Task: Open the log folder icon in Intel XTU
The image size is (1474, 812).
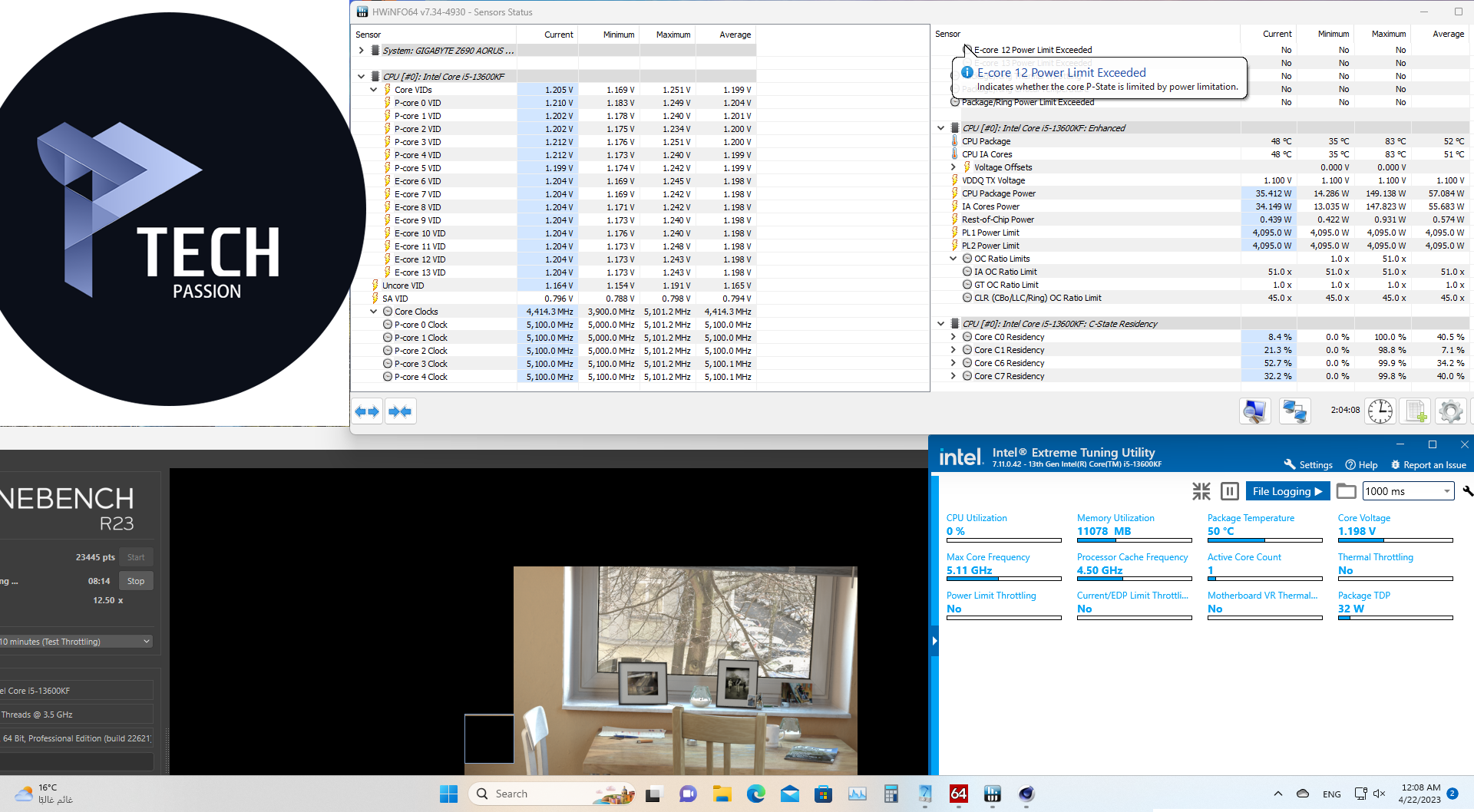Action: (x=1346, y=491)
